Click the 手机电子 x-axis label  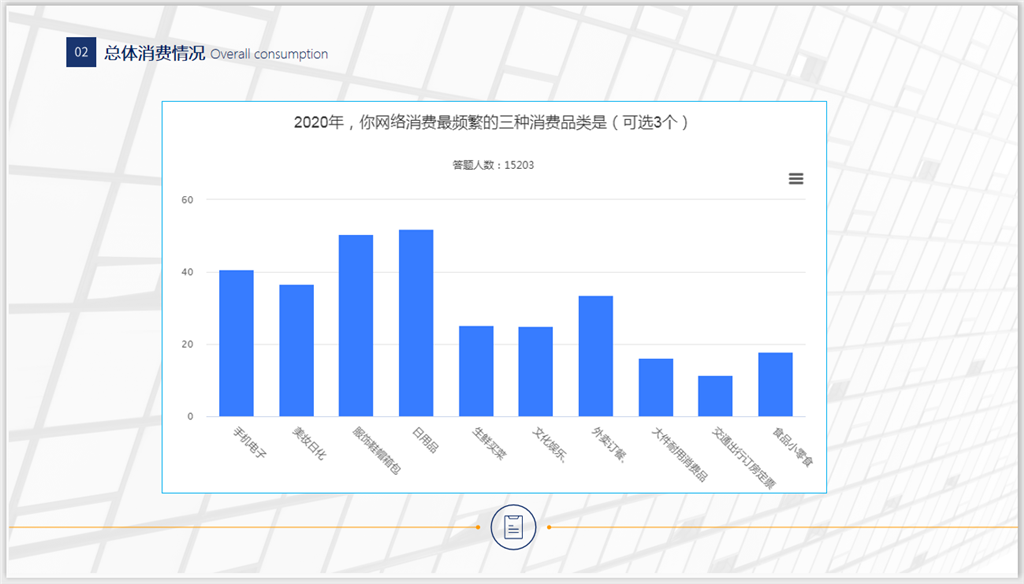245,444
